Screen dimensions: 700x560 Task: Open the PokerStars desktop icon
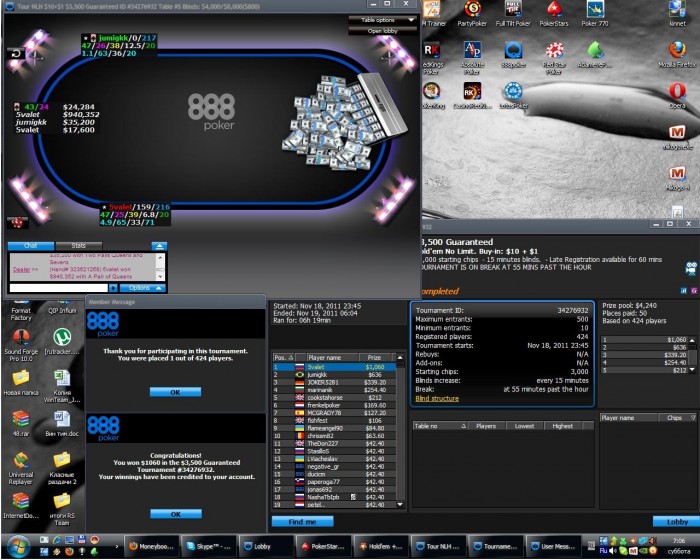coord(554,13)
